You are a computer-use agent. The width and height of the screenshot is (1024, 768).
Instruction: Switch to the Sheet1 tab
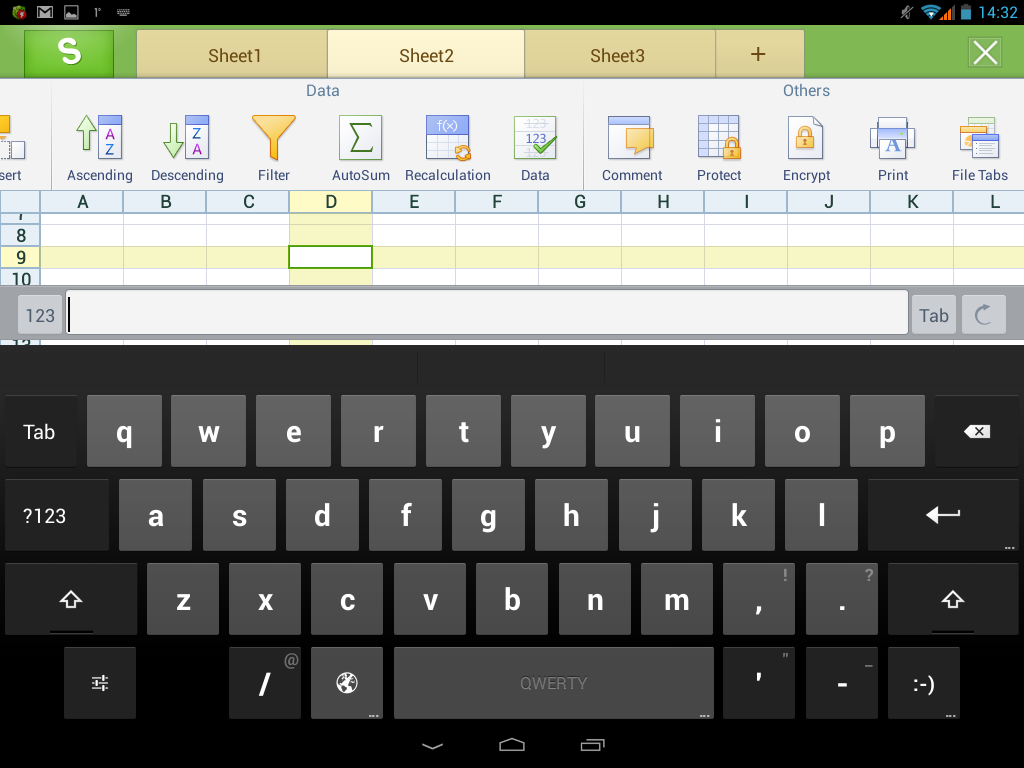coord(234,55)
